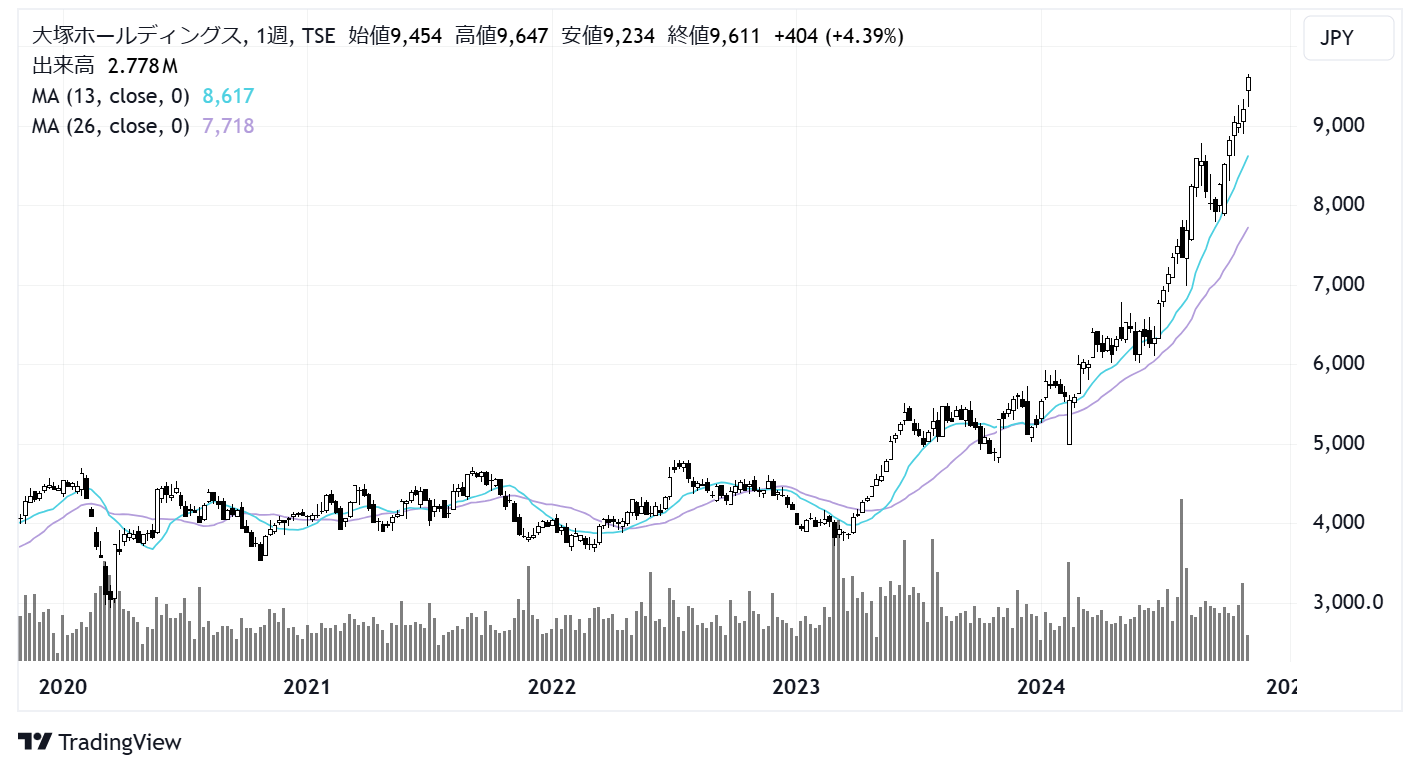
Task: Select the 出来高 volume legend label
Action: point(65,67)
